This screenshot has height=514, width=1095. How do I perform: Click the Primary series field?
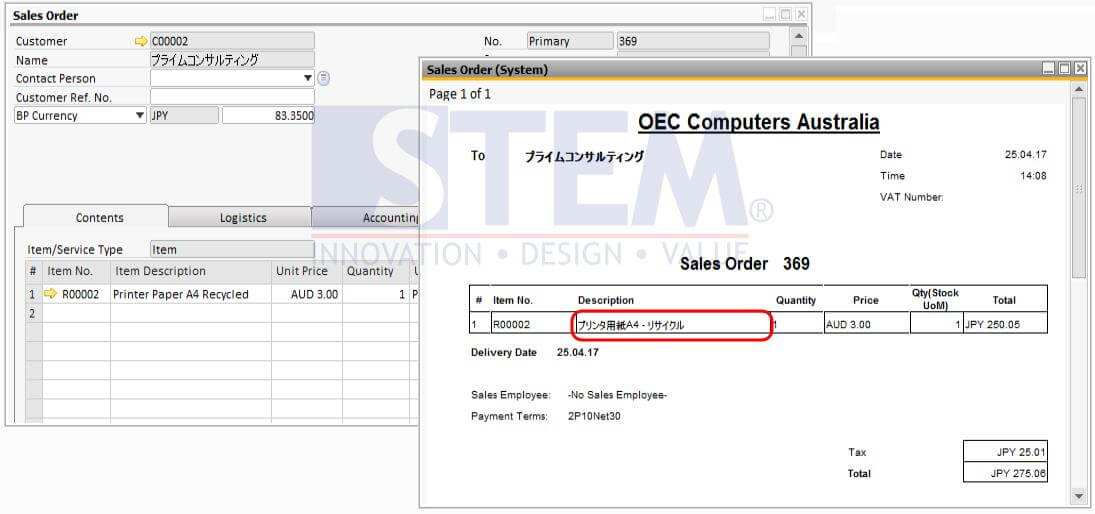tap(570, 41)
